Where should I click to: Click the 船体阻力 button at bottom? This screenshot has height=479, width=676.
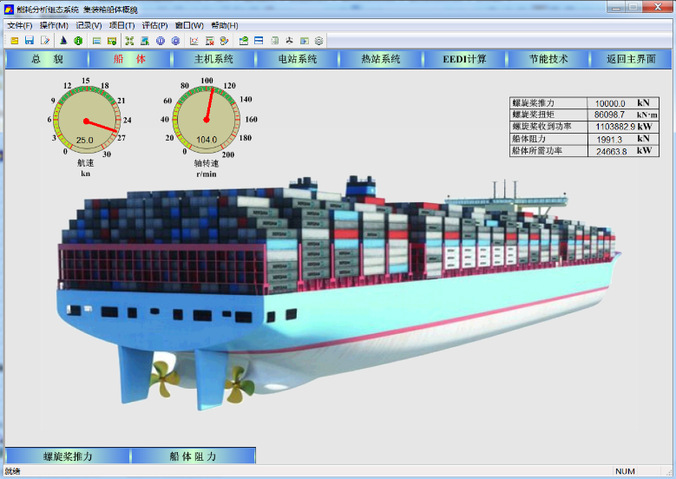click(192, 456)
